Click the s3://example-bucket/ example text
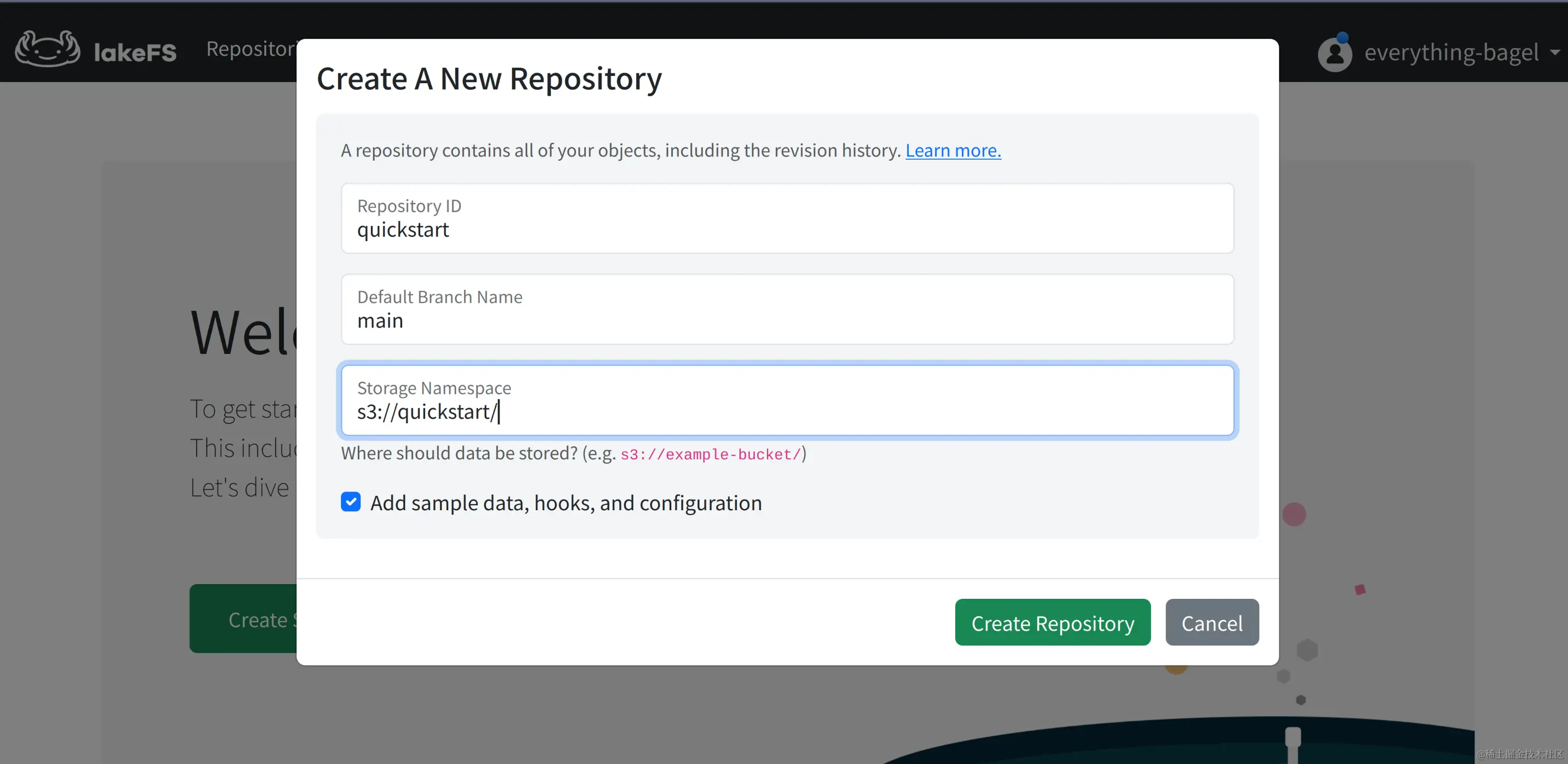1568x764 pixels. tap(710, 454)
